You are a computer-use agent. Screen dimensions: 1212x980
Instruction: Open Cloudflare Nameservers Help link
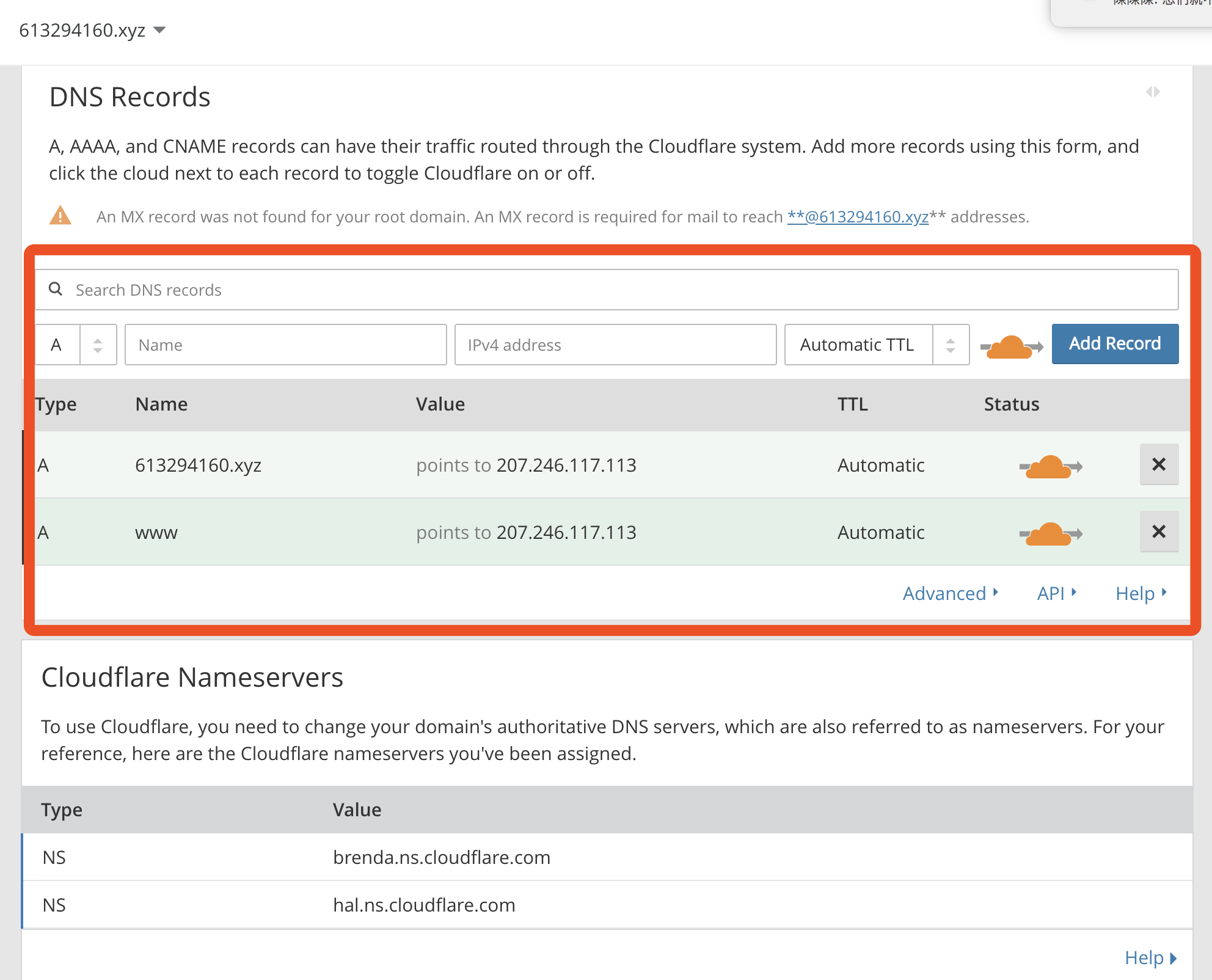(x=1151, y=957)
